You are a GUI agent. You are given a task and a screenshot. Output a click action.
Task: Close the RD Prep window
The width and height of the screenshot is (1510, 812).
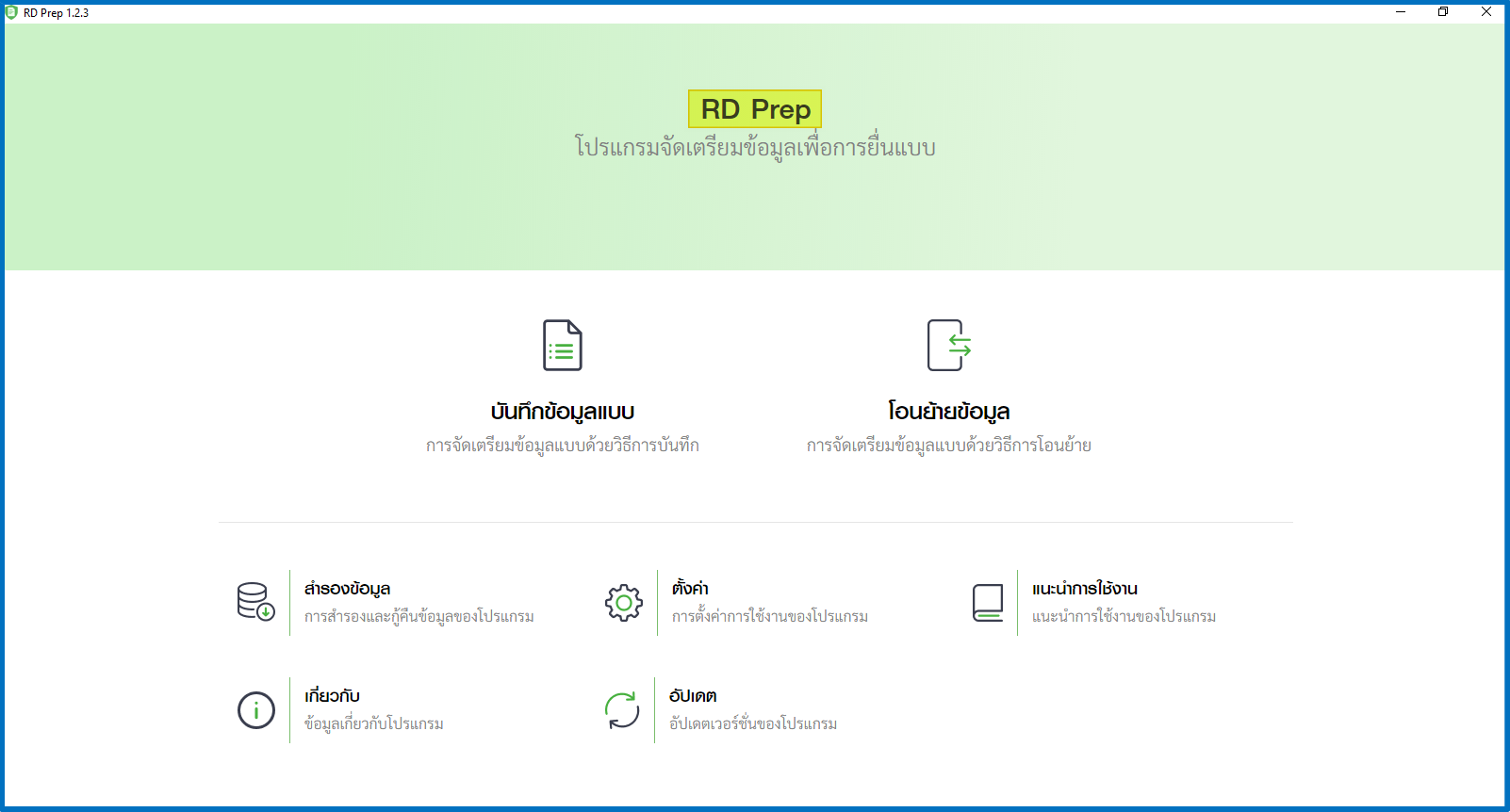[x=1486, y=12]
